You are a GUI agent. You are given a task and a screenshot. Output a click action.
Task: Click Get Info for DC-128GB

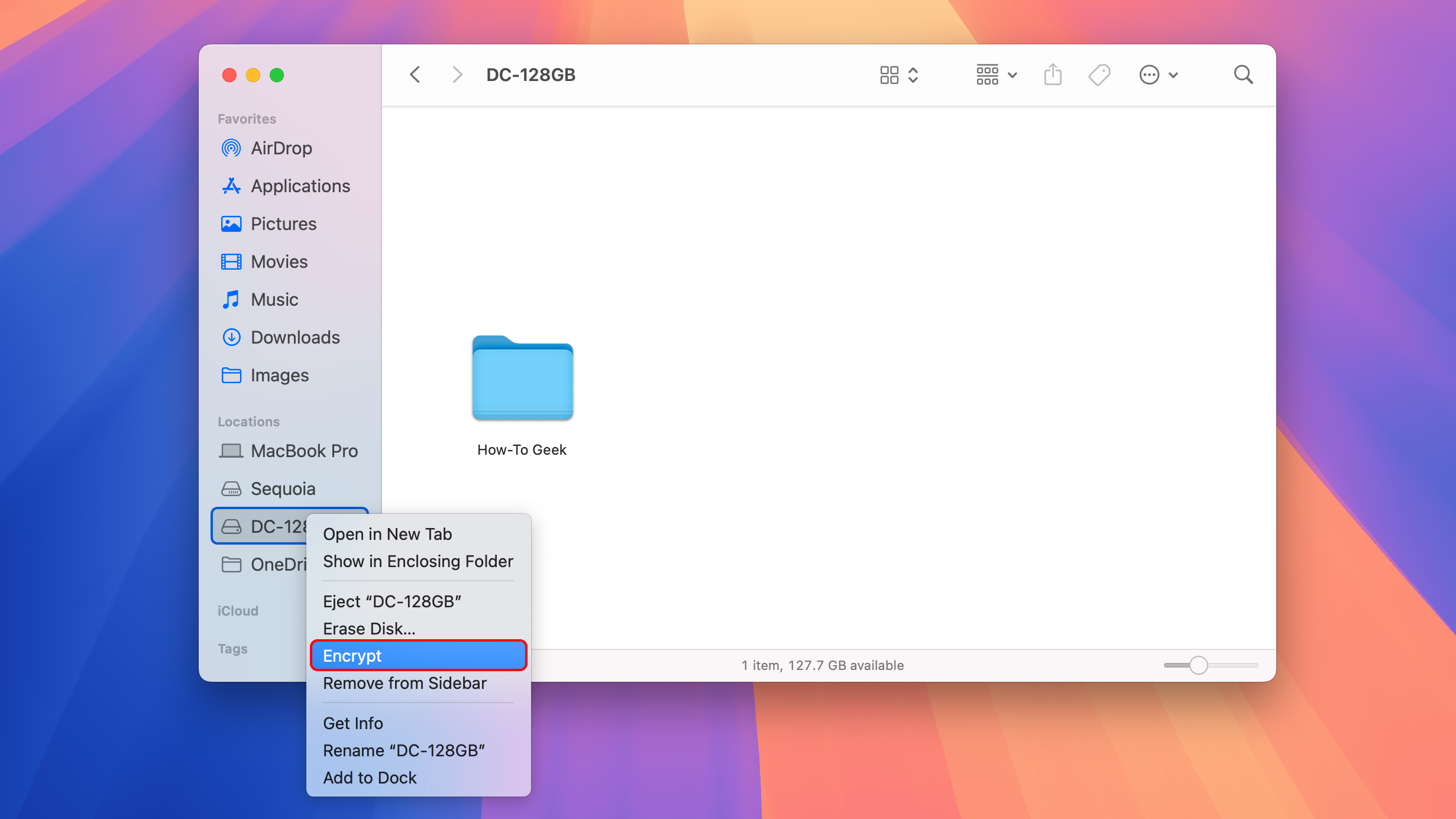[x=354, y=722]
